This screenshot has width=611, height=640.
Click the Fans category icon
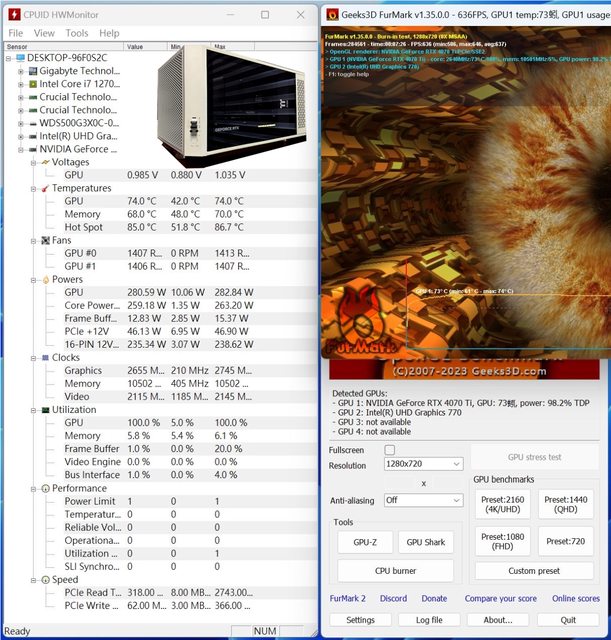point(44,240)
